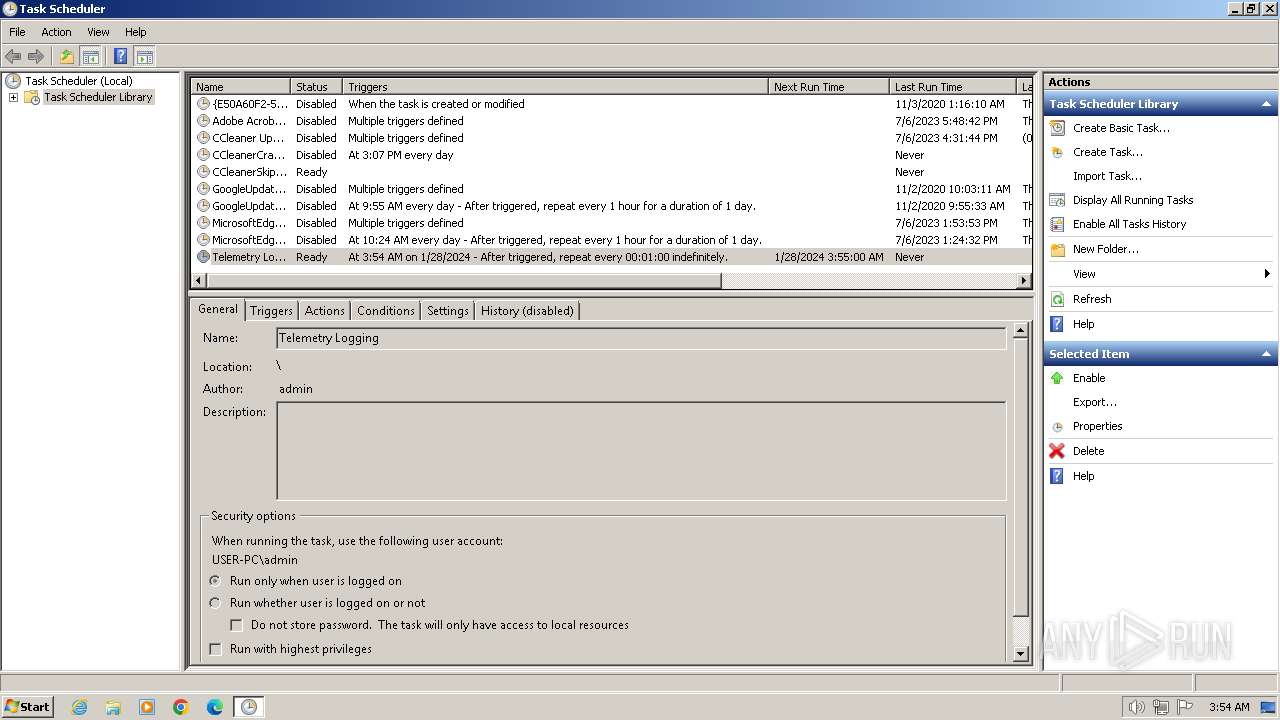Switch to the Actions tab
The width and height of the screenshot is (1280, 720).
click(x=324, y=311)
